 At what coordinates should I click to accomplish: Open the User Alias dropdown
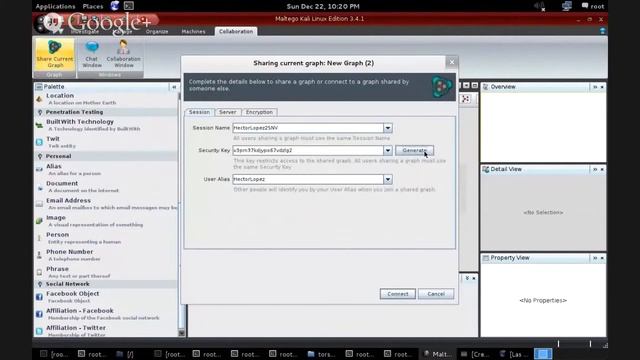388,179
